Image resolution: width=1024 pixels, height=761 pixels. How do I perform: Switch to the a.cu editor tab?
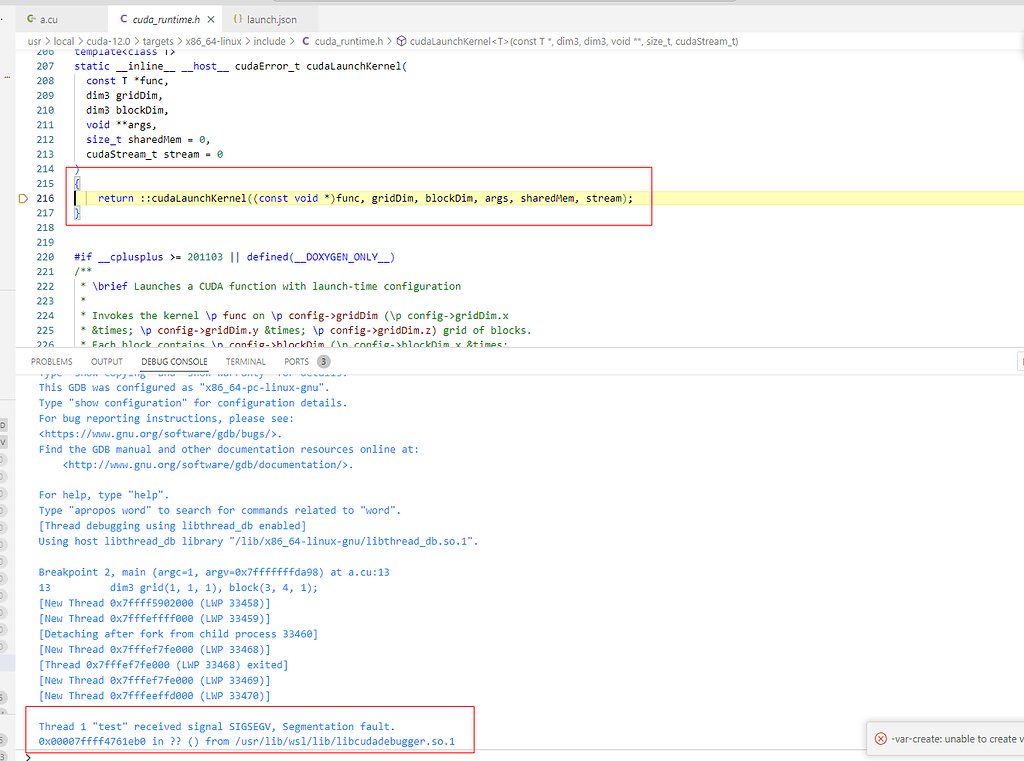[x=42, y=20]
